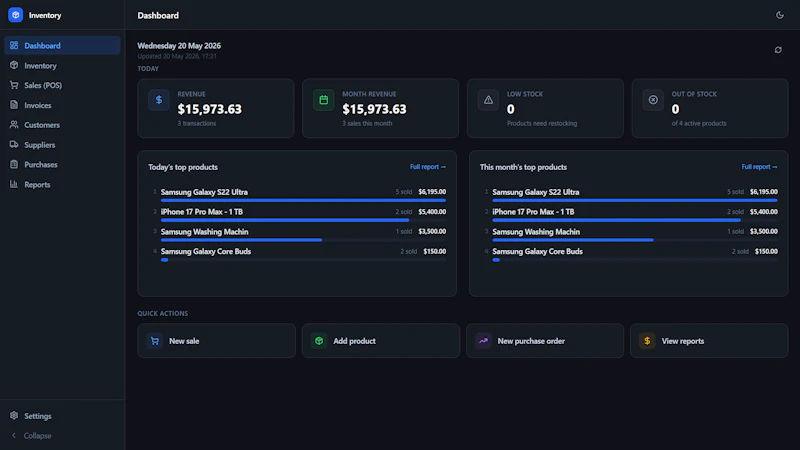Click the Reports bar chart icon
The width and height of the screenshot is (800, 450).
14,184
